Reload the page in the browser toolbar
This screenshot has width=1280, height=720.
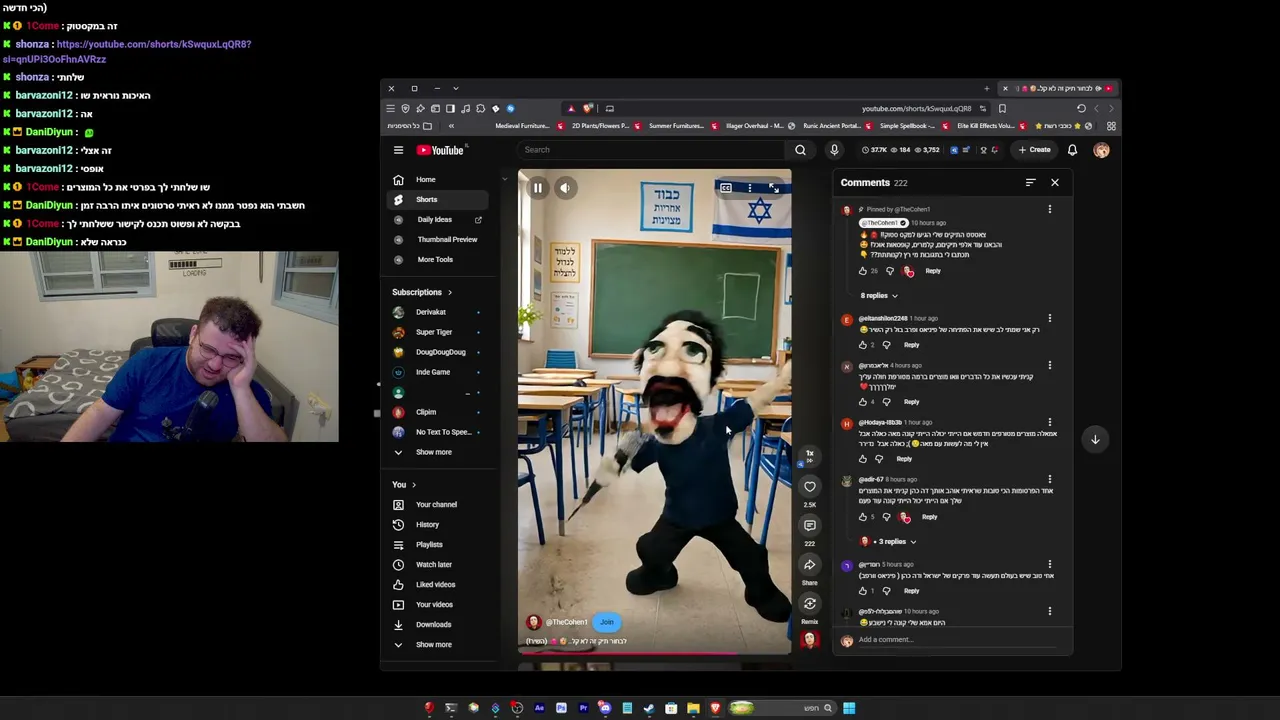(x=1081, y=108)
